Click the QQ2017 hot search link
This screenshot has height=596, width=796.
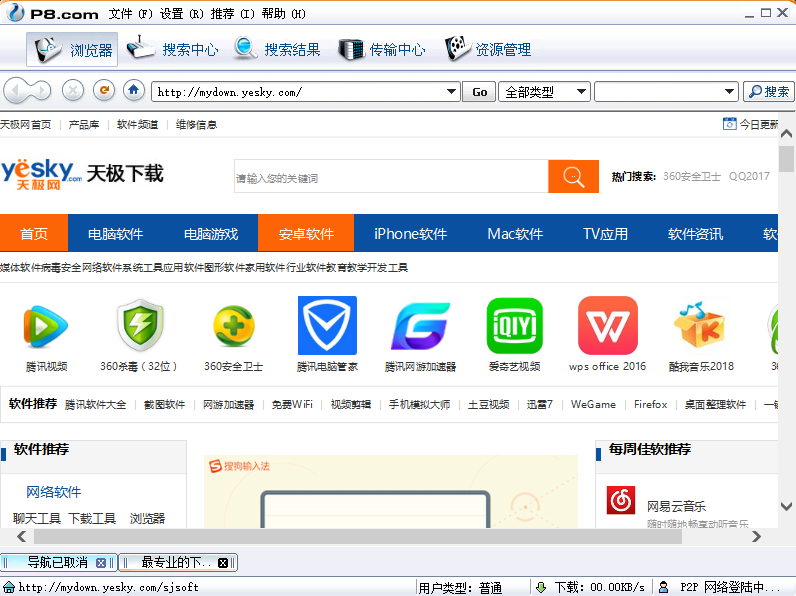[x=749, y=176]
